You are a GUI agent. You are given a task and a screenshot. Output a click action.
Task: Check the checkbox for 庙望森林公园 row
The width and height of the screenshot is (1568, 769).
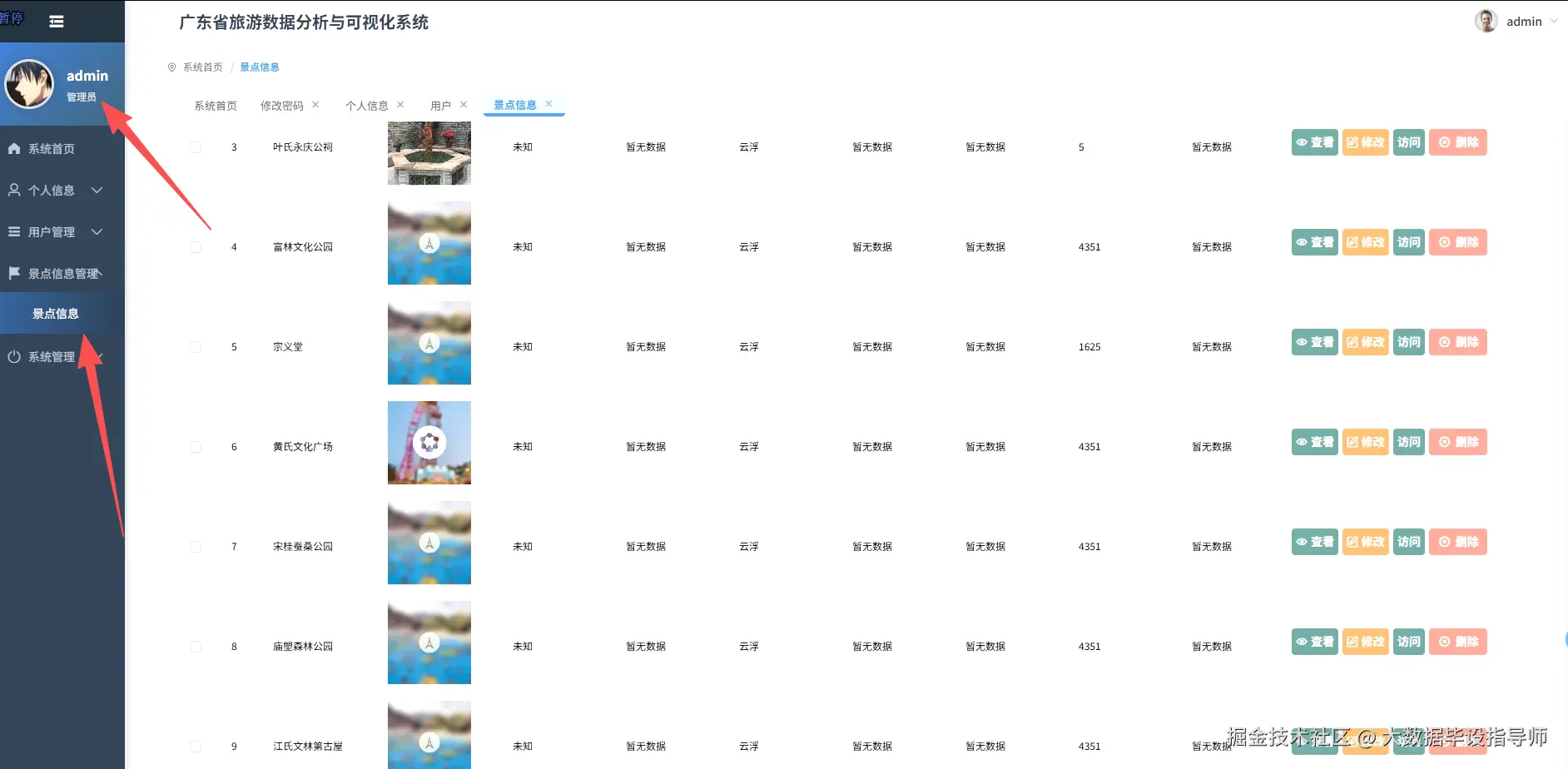pos(196,646)
